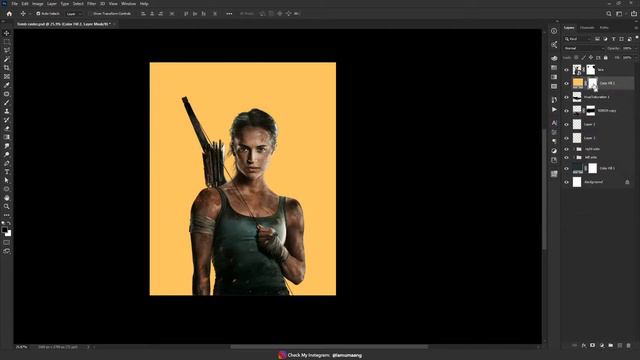Screen dimensions: 640x360
Task: Create a new group from panel footer
Action: [x=611, y=345]
